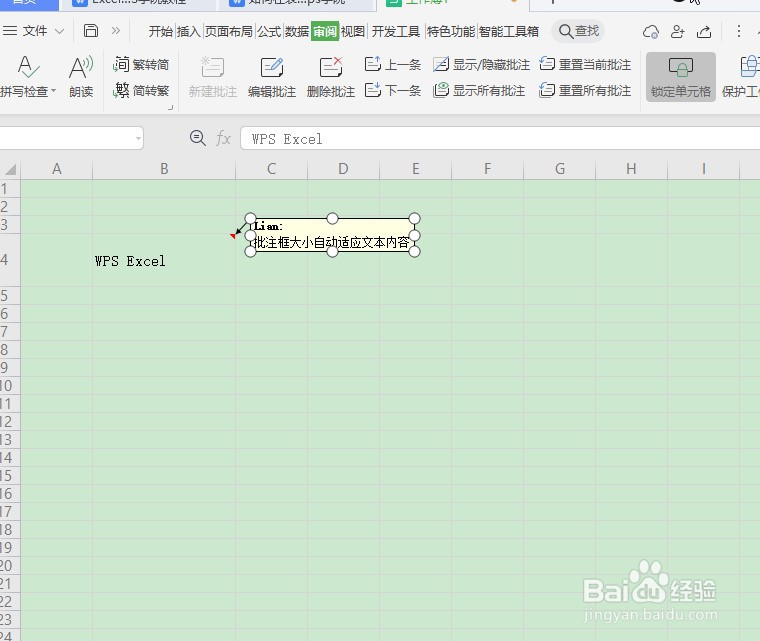Select column F header
Viewport: 760px width, 641px height.
487,169
